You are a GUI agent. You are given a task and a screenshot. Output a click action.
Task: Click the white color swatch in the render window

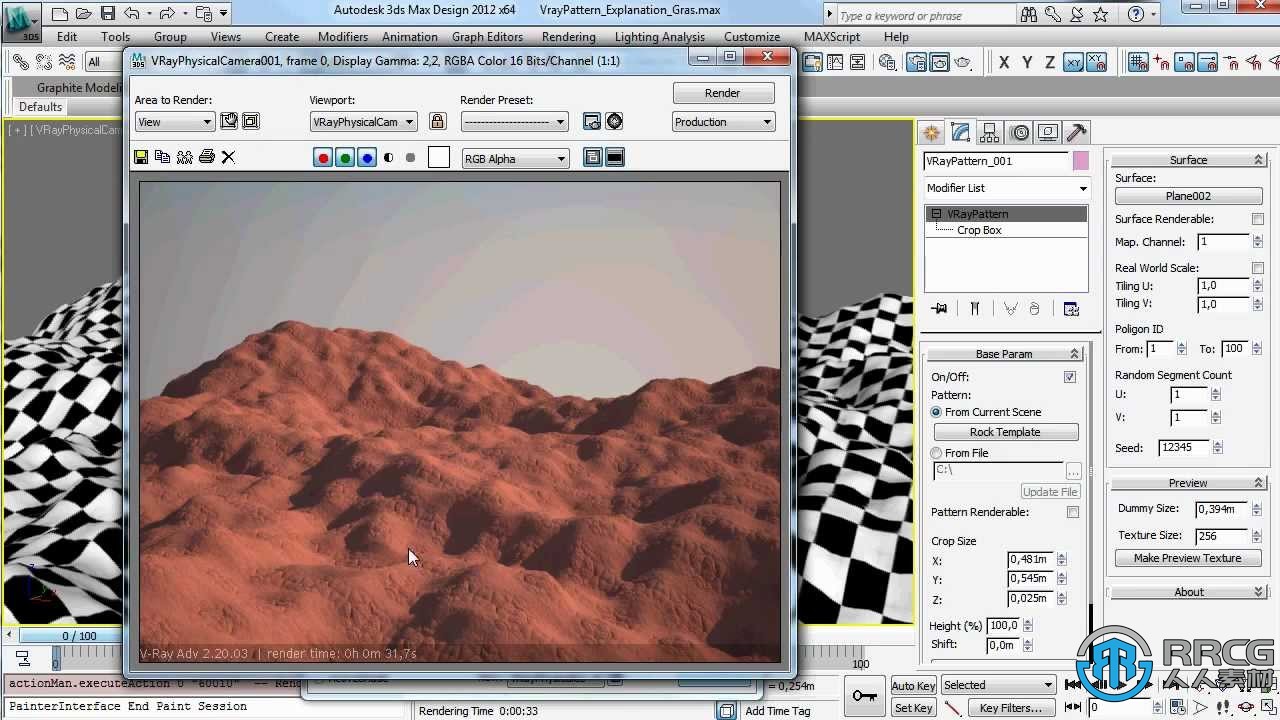tap(439, 157)
